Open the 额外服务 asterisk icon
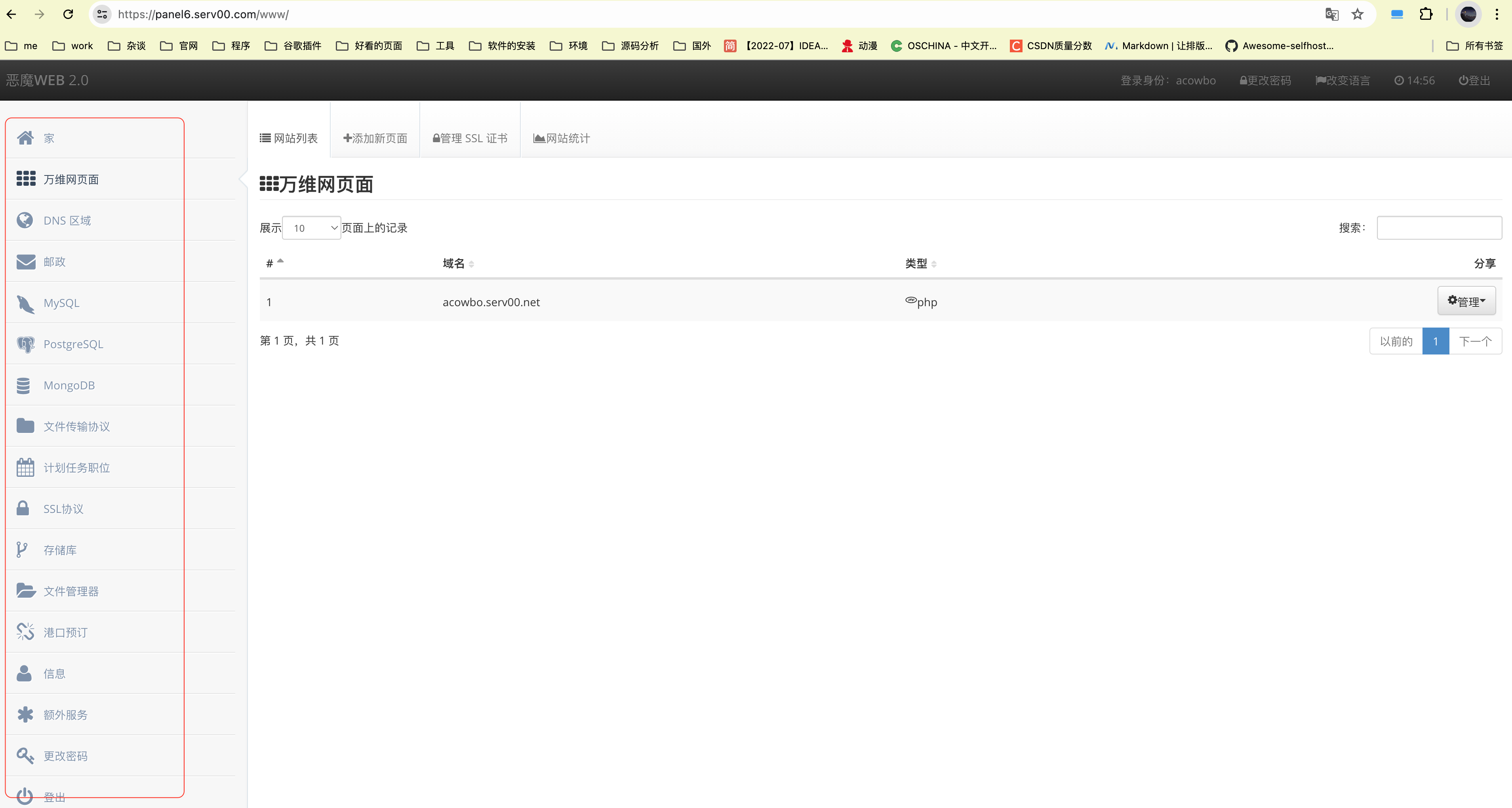The height and width of the screenshot is (808, 1512). coord(25,715)
